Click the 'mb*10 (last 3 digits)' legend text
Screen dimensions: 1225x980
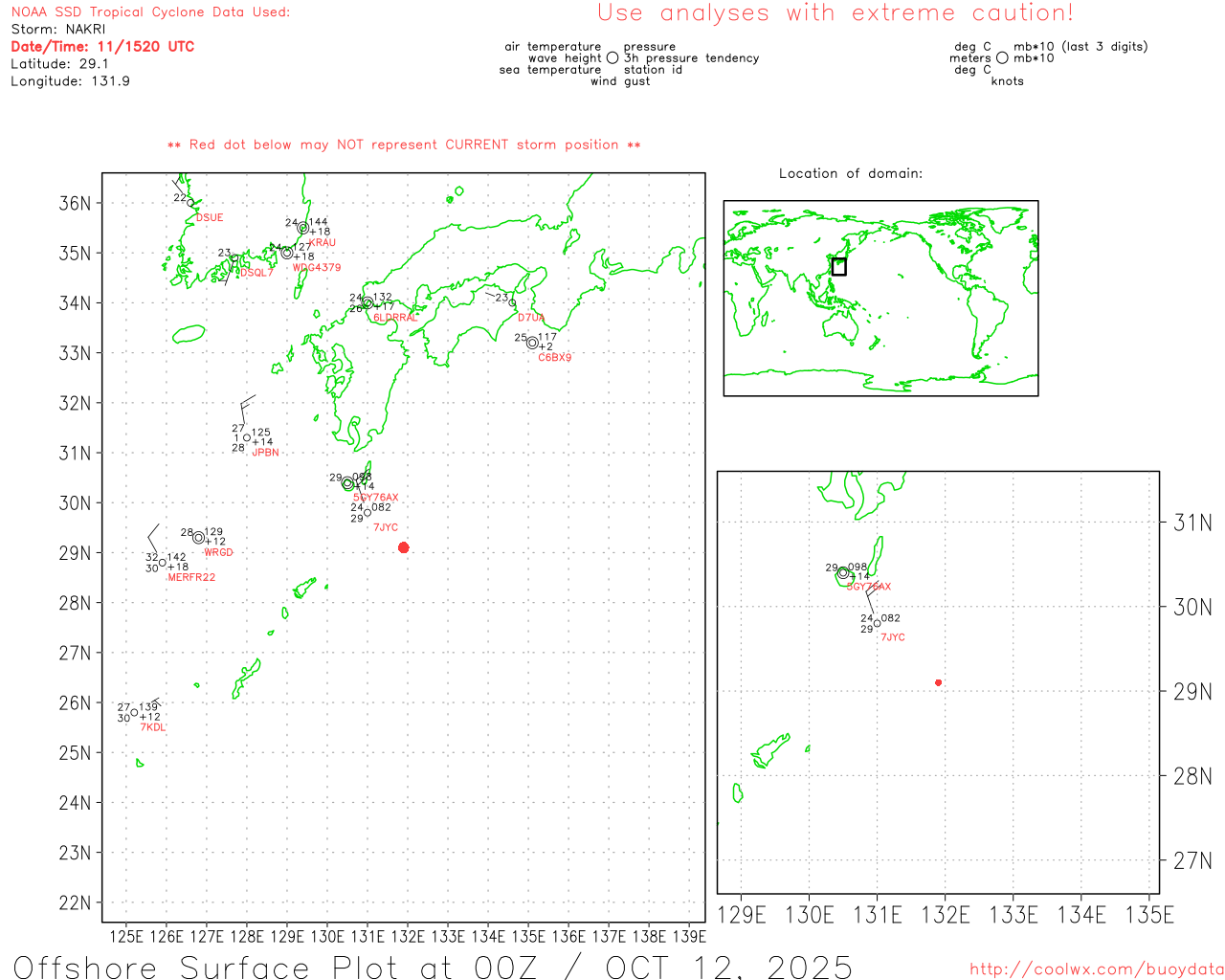[1080, 46]
